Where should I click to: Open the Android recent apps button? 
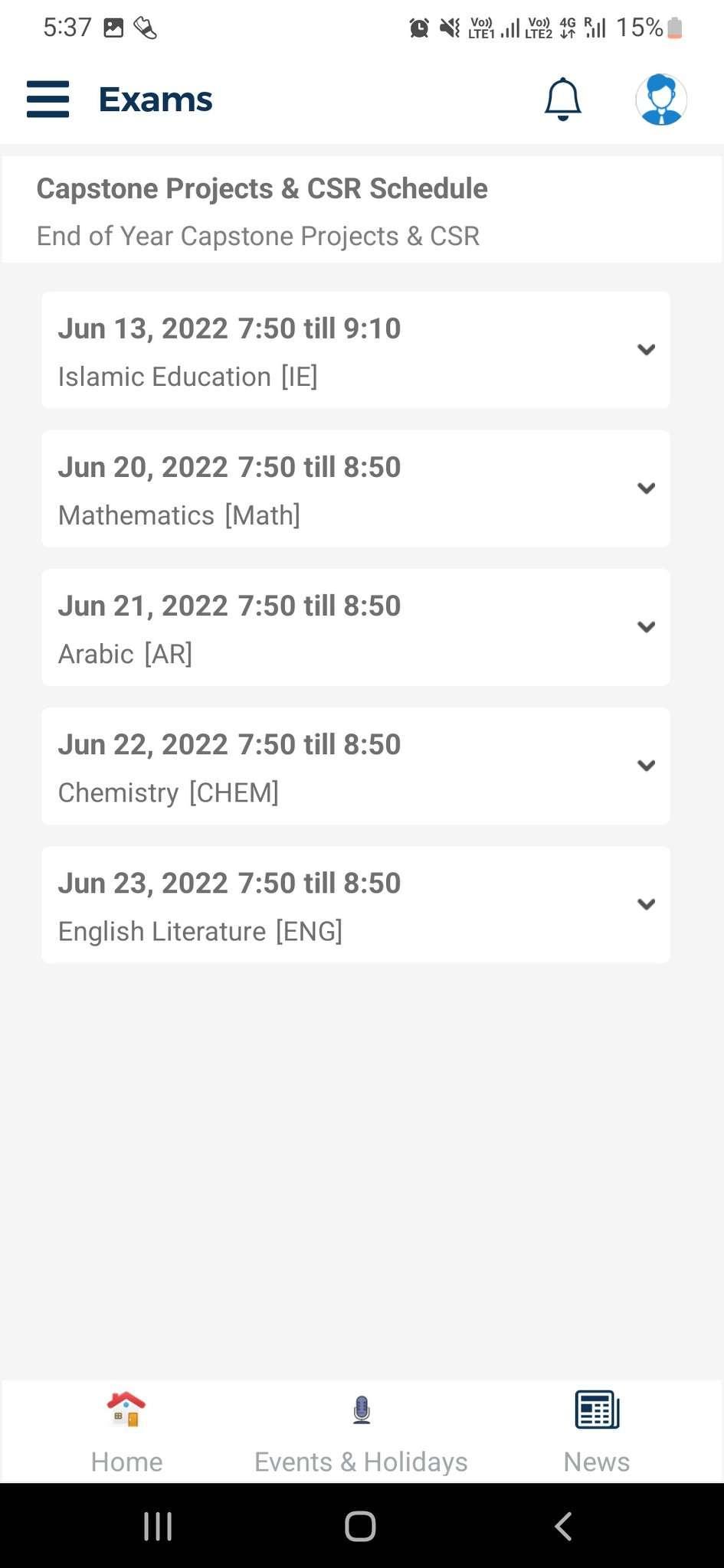point(158,1526)
